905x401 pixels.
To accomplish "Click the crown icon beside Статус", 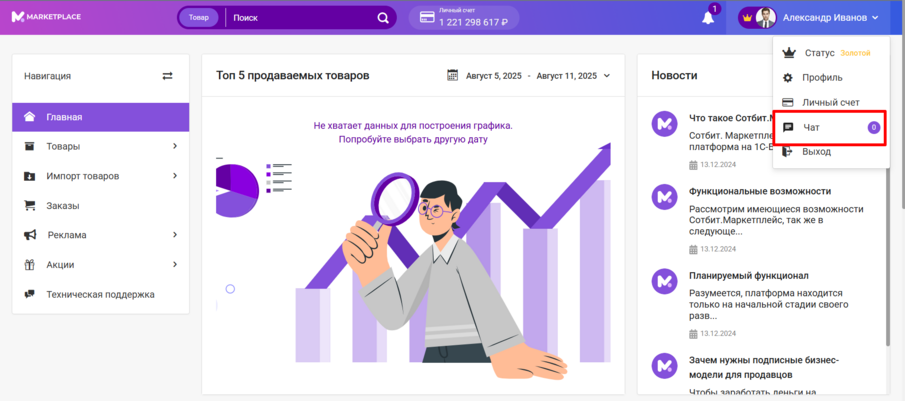I will 788,53.
